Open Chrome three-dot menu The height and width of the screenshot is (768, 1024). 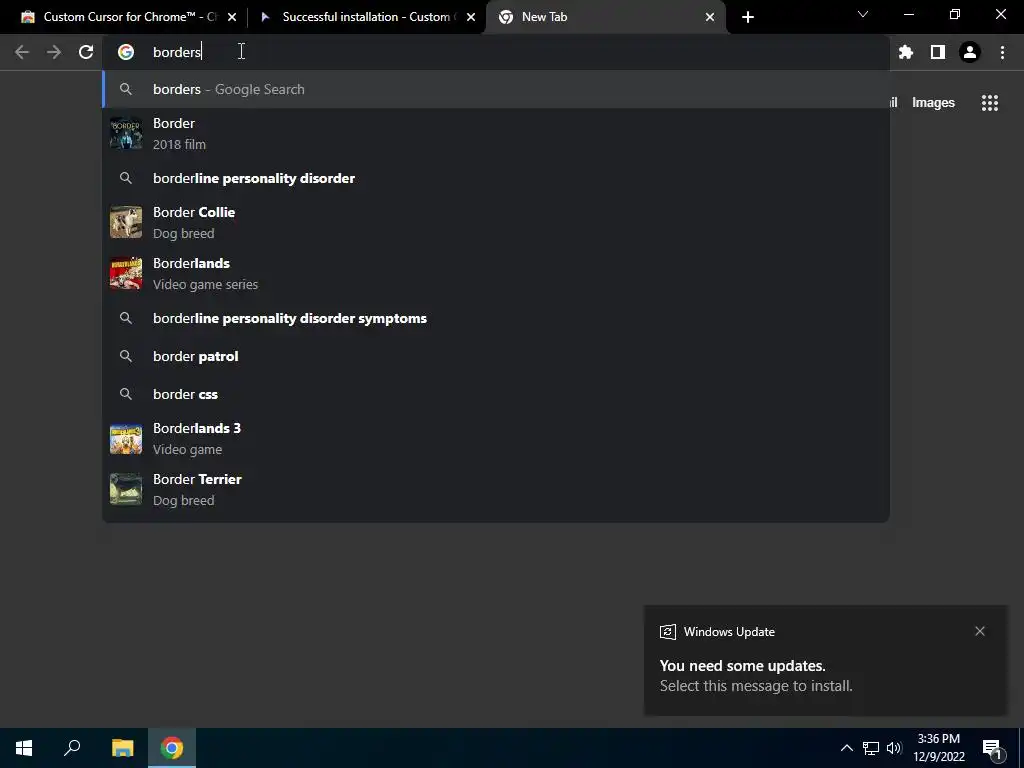point(1002,52)
